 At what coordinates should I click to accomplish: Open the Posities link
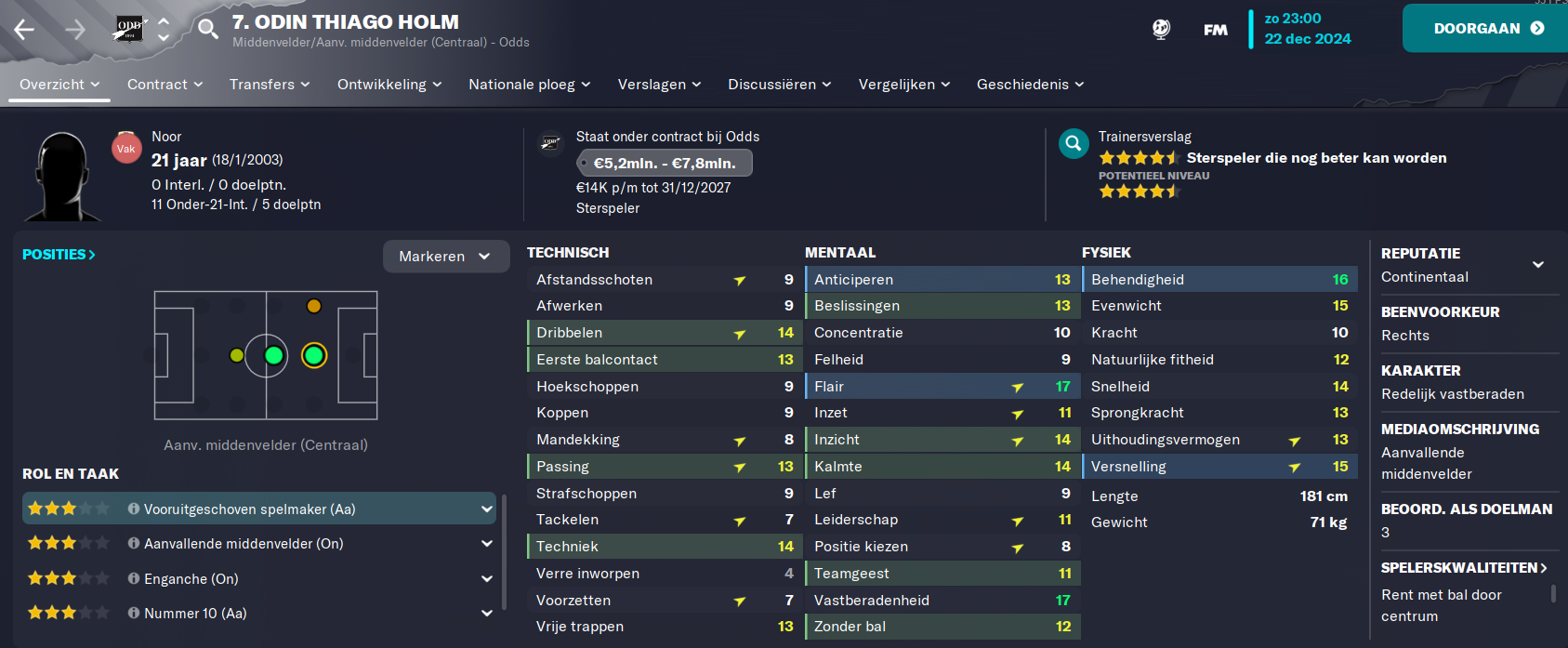(59, 254)
